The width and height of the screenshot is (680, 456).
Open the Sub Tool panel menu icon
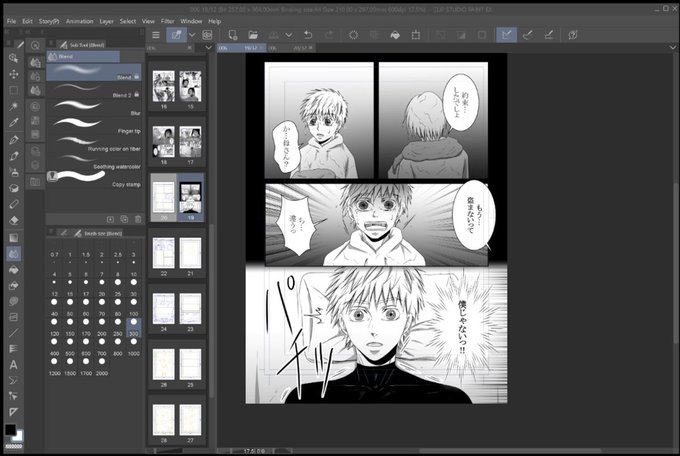(x=51, y=43)
